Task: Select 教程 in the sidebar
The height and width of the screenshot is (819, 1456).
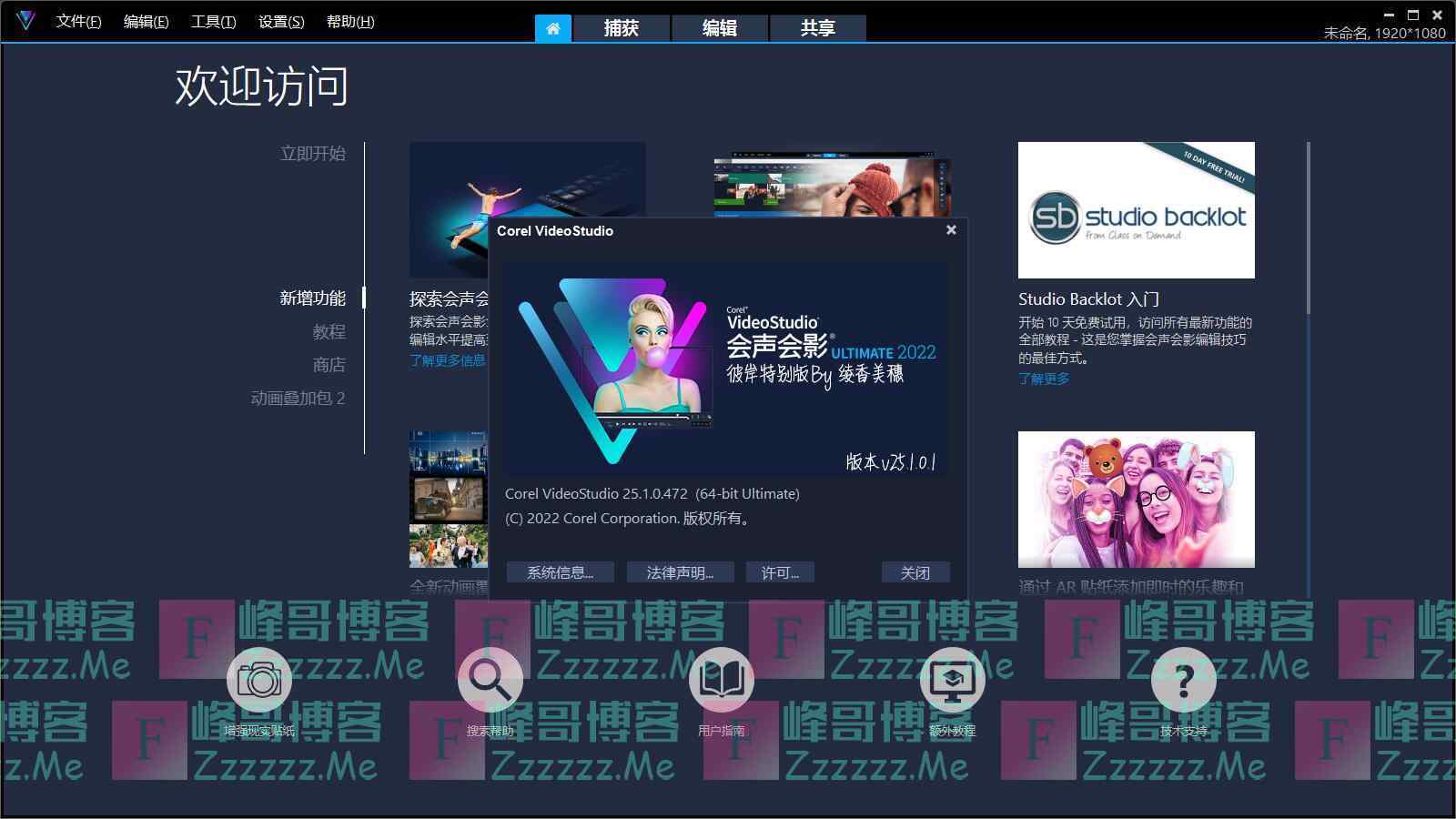Action: click(x=329, y=331)
